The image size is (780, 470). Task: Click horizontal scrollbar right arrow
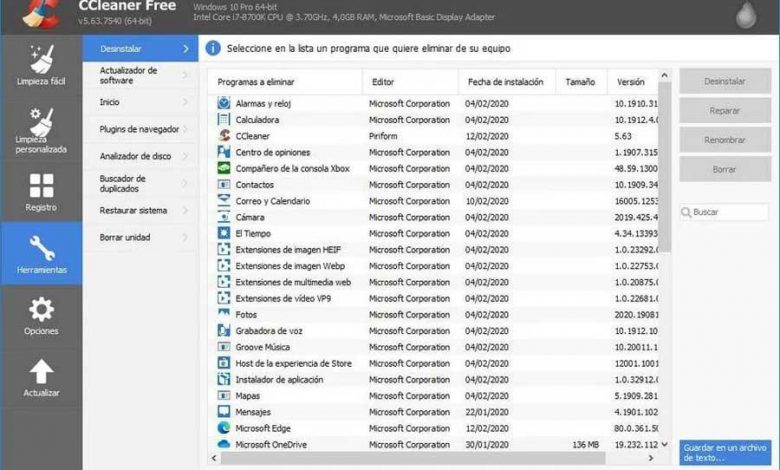[651, 458]
